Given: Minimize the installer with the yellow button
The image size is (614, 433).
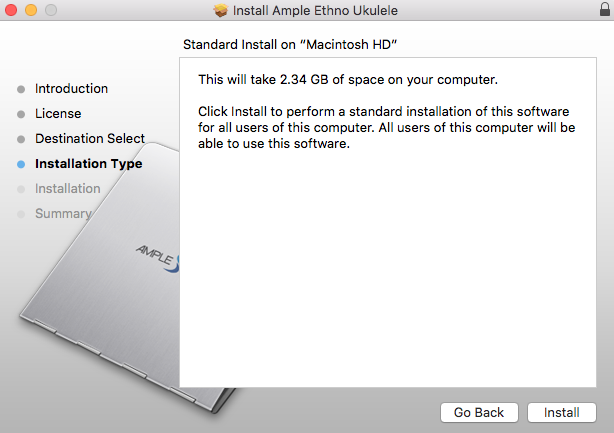Looking at the screenshot, I should [x=31, y=11].
